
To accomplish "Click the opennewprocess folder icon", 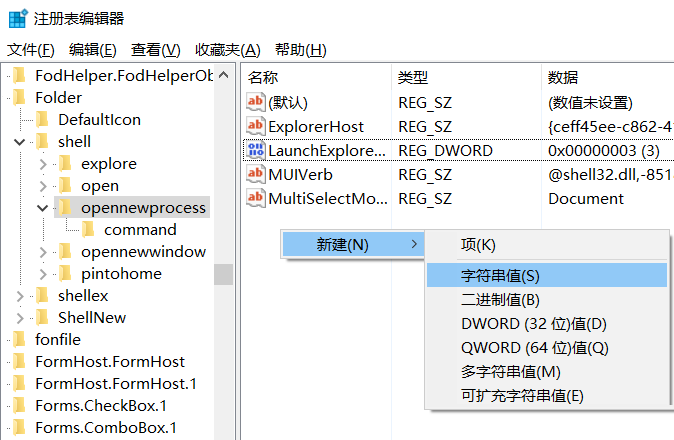I will click(65, 208).
